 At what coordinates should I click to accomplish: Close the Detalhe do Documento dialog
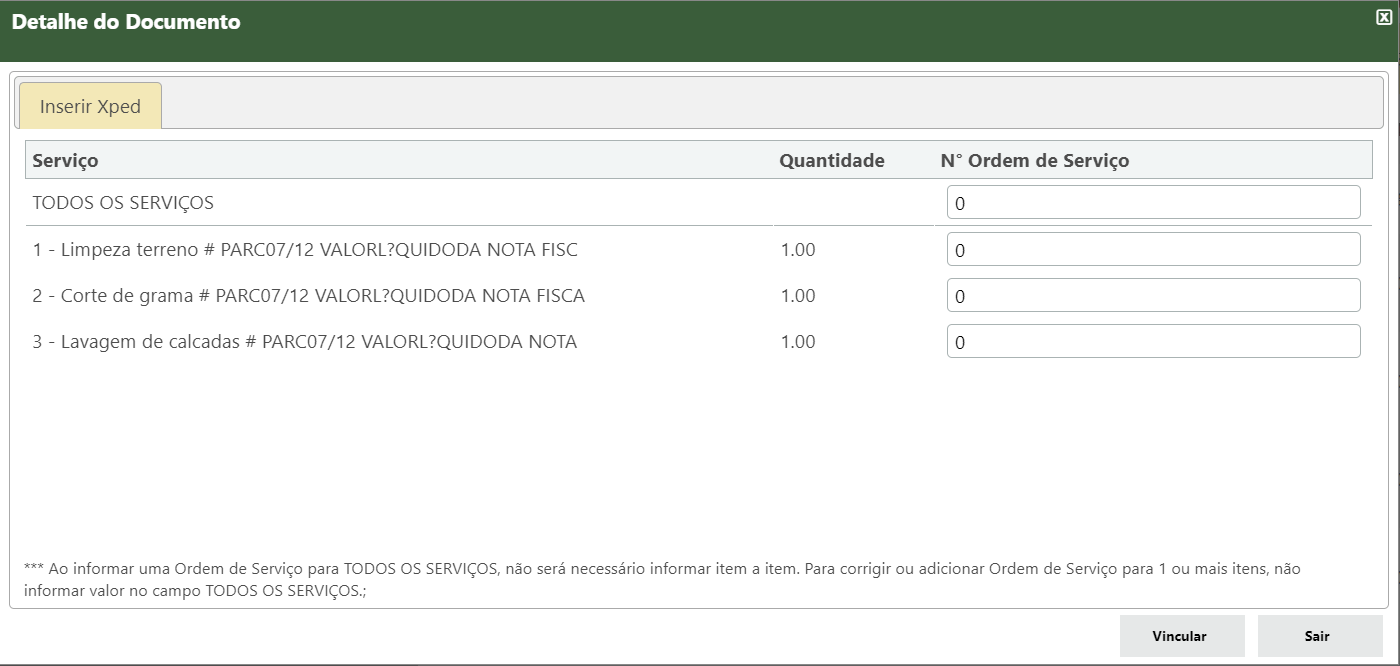click(1384, 17)
